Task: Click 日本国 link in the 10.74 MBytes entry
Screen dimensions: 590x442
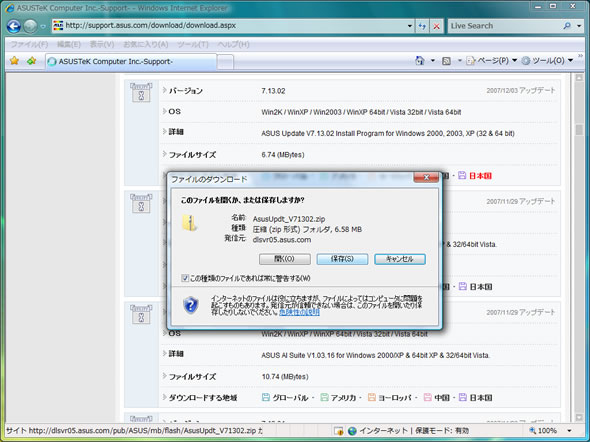Action: [481, 398]
